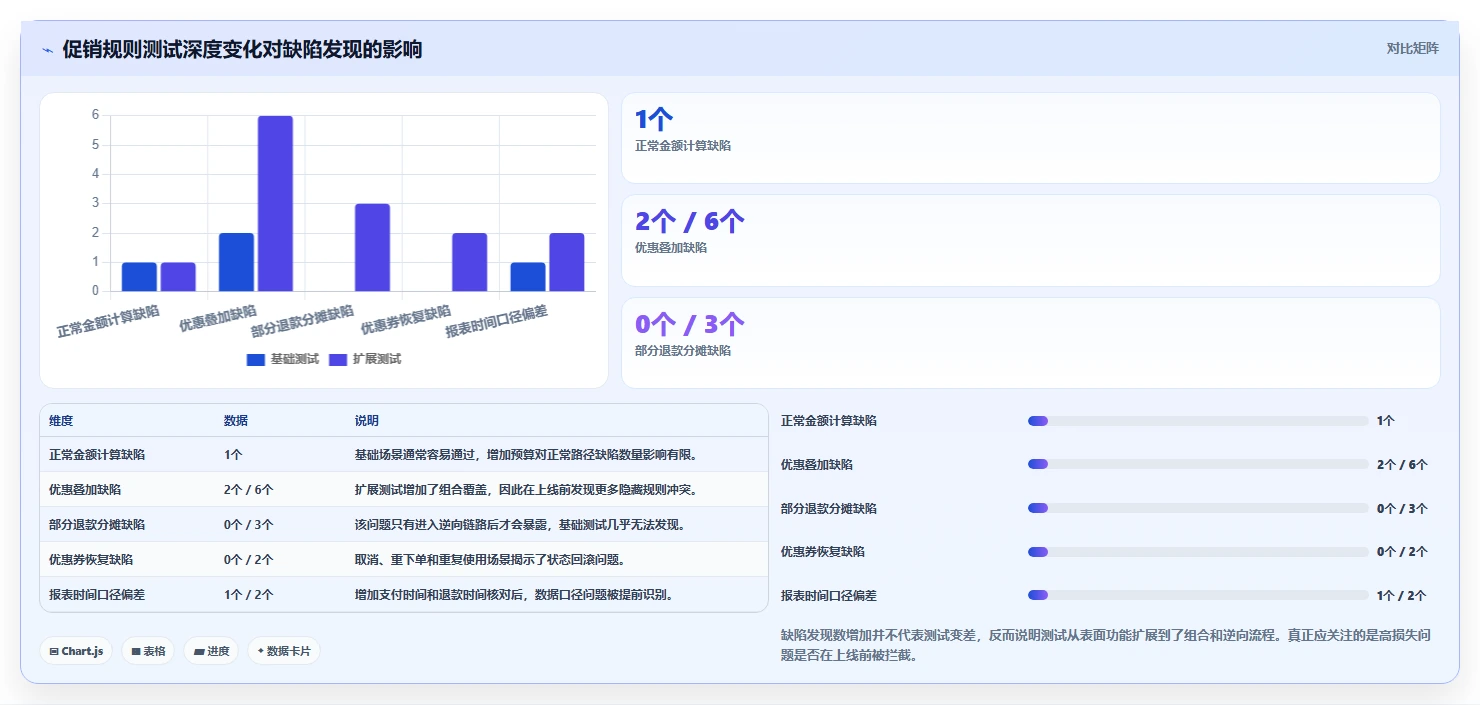Click the tall 优惠叠加缺陷 扩展测试 bar
1480x705 pixels.
click(275, 204)
